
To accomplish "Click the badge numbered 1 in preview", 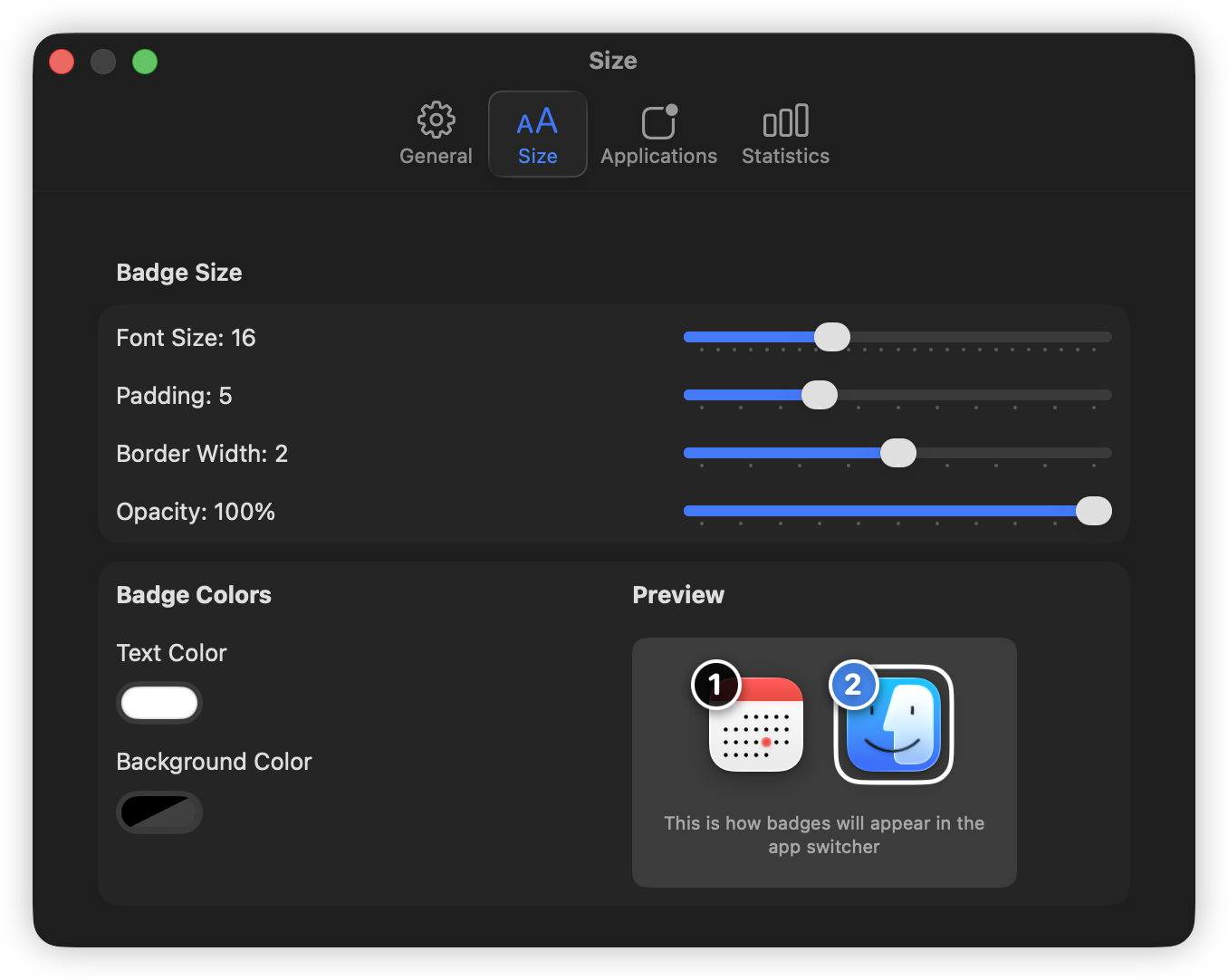I will coord(716,685).
